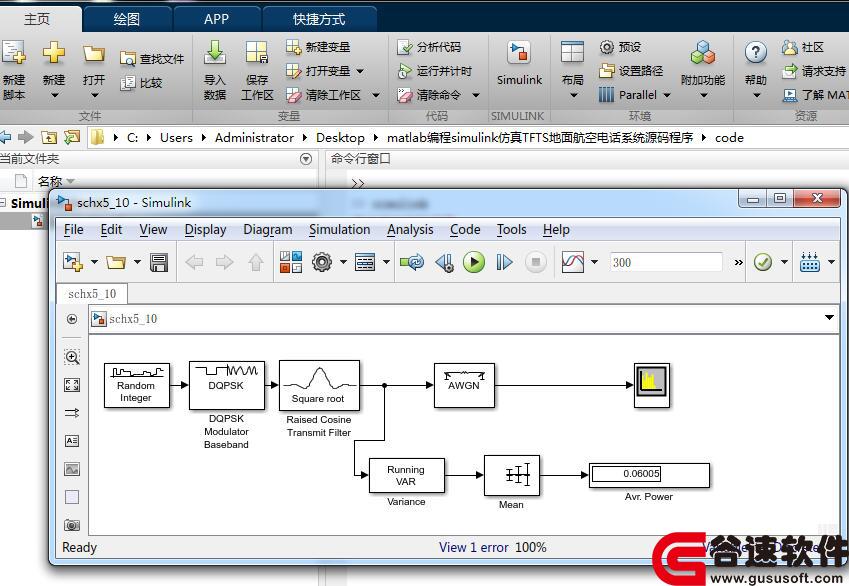Click New Variable (新建变量) button
The height and width of the screenshot is (586, 849).
click(318, 48)
